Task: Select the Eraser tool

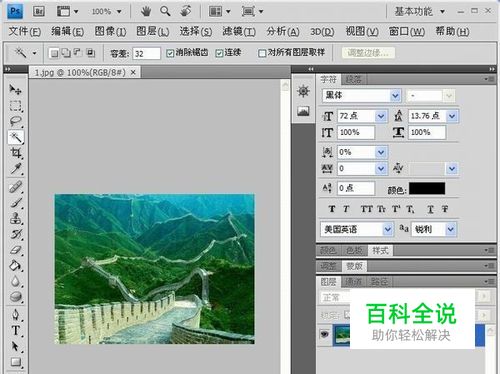Action: tap(15, 250)
